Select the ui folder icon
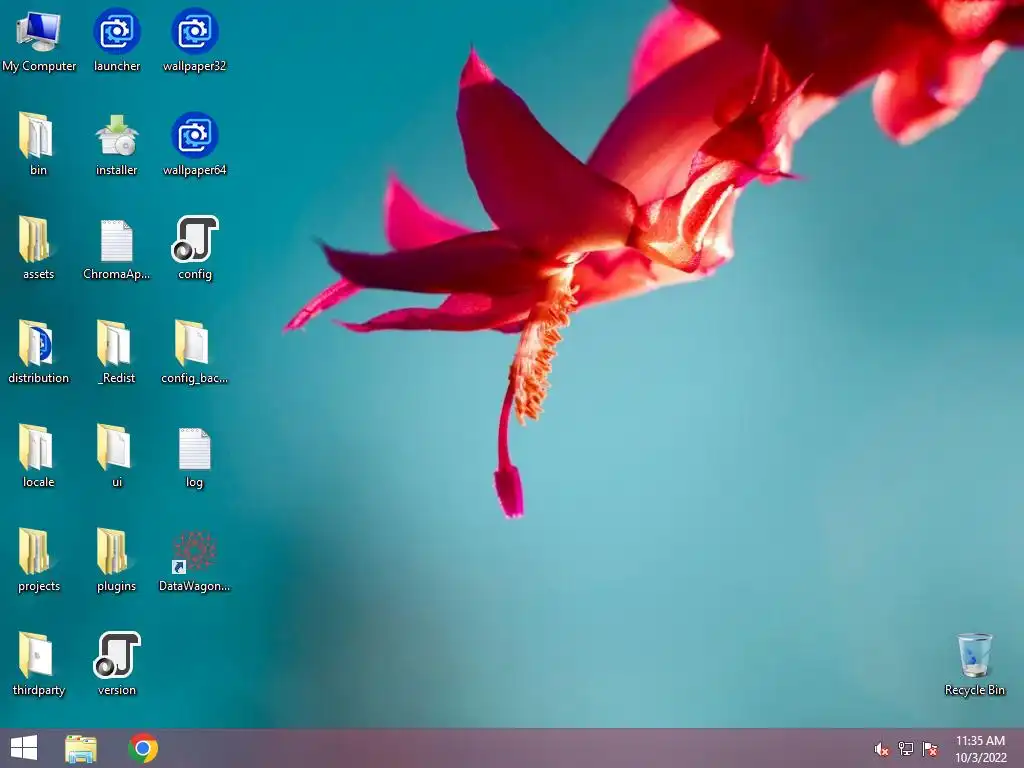The height and width of the screenshot is (768, 1024). click(x=117, y=456)
